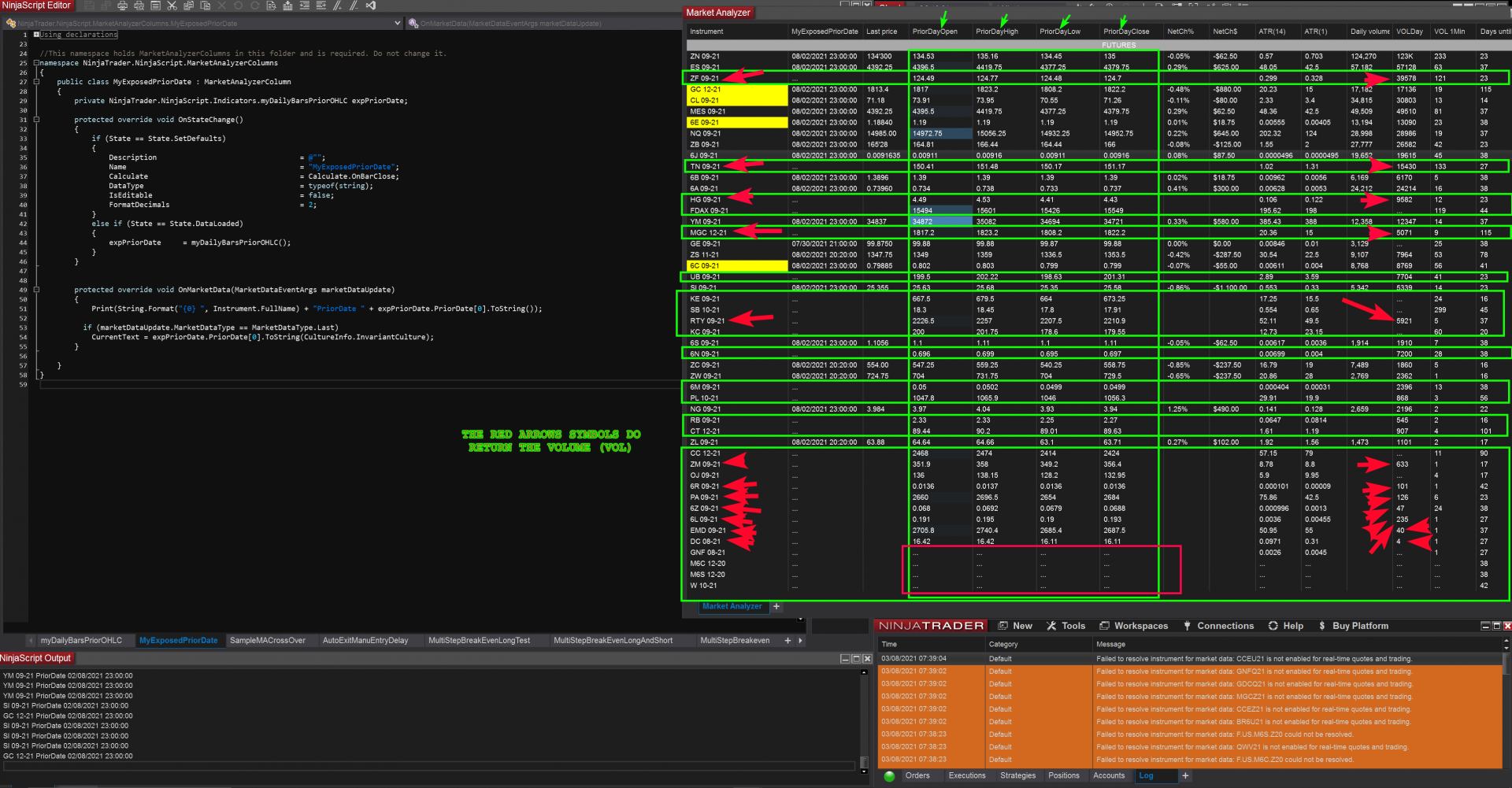
Task: Add a new script tab in NinjaScript Editor
Action: point(787,641)
